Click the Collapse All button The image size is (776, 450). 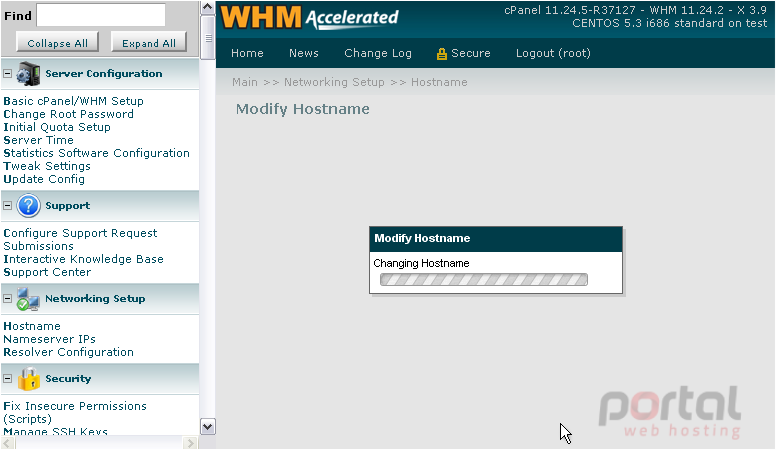pos(57,43)
